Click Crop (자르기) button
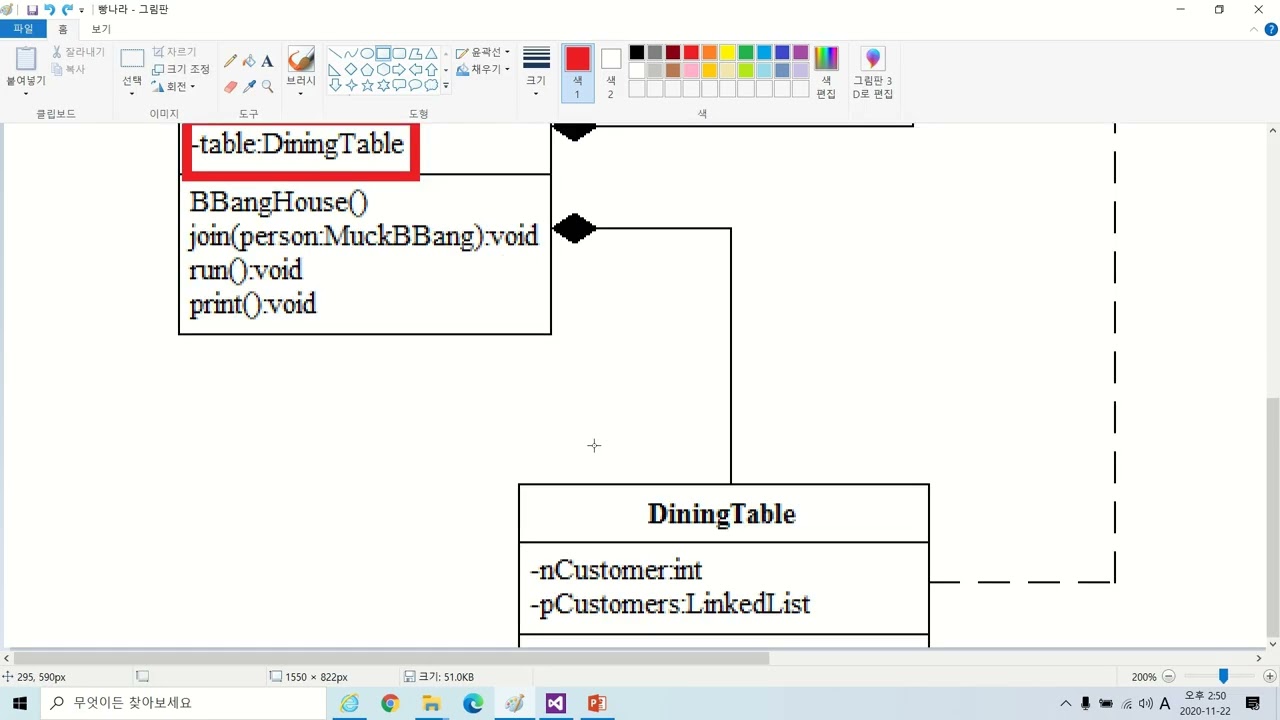The image size is (1280, 720). (x=174, y=52)
